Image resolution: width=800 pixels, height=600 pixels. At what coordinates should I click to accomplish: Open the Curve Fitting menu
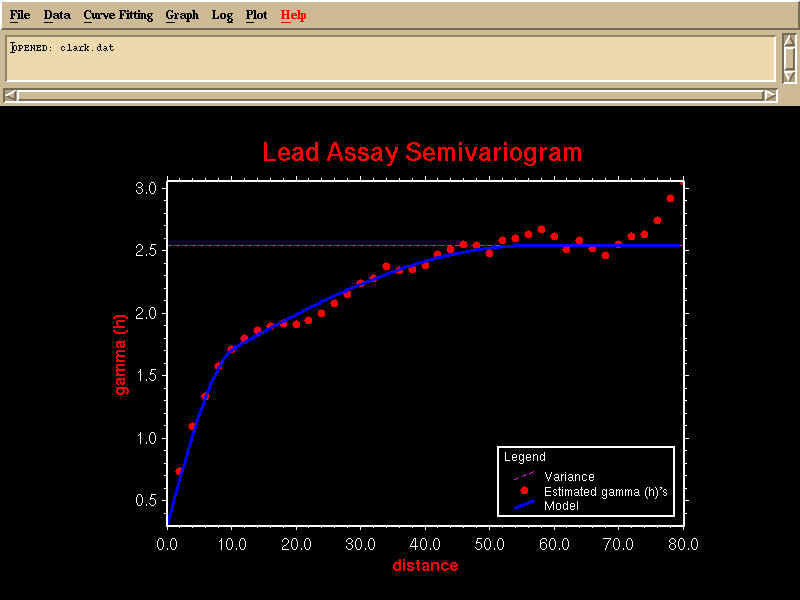tap(118, 15)
